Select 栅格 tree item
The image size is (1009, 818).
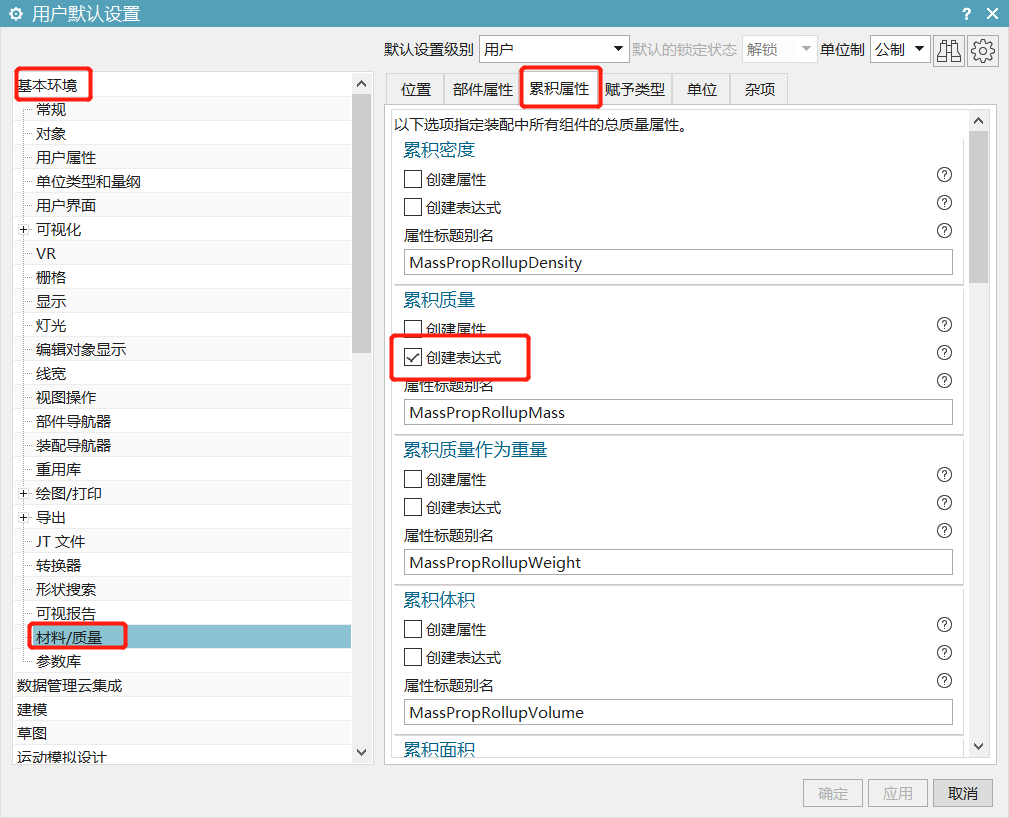click(51, 277)
